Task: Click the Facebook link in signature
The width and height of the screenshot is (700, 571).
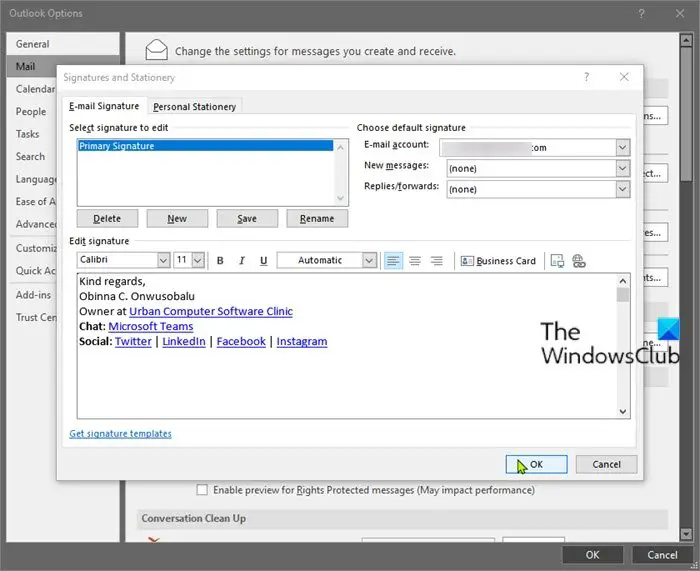Action: click(x=241, y=342)
